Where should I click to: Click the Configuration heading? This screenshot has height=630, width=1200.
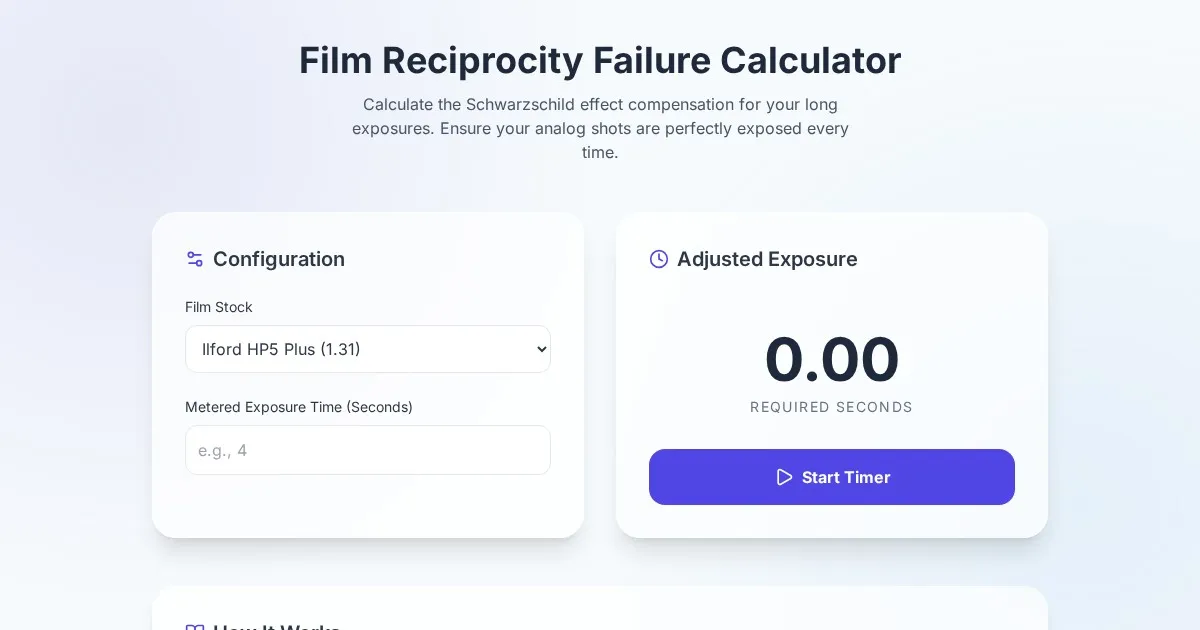[279, 259]
